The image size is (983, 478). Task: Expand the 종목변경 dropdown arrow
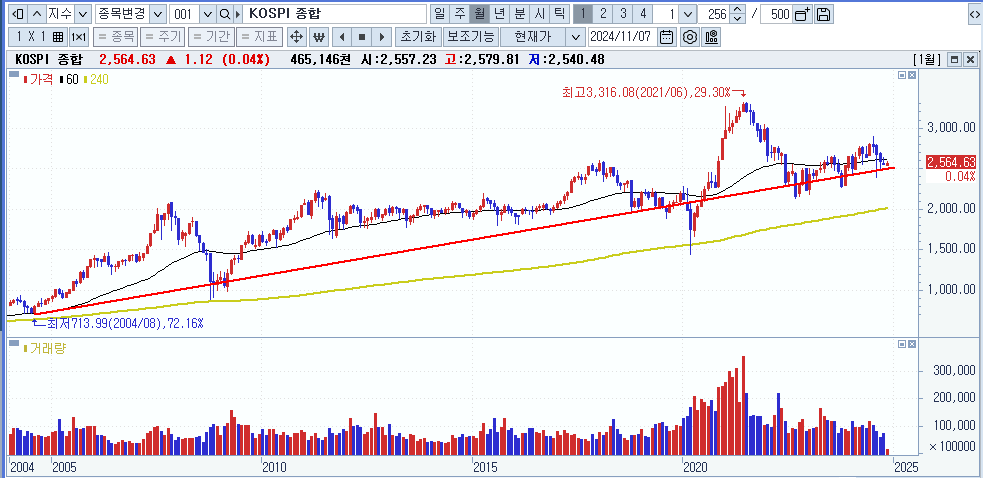pos(159,14)
